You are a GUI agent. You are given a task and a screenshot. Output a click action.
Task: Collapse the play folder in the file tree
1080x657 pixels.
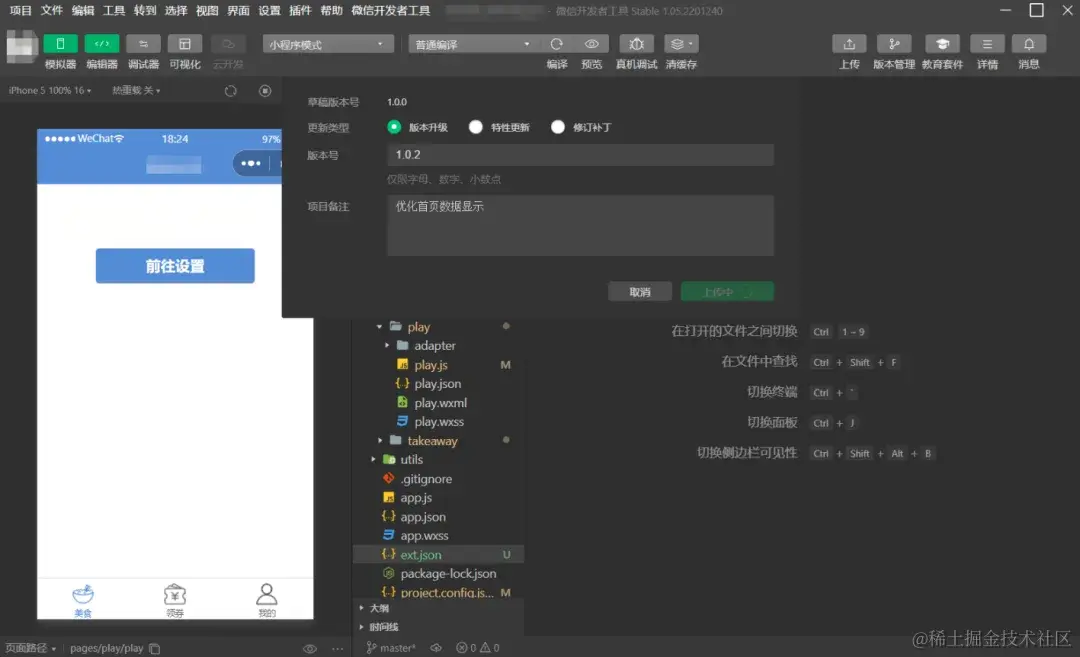click(380, 325)
